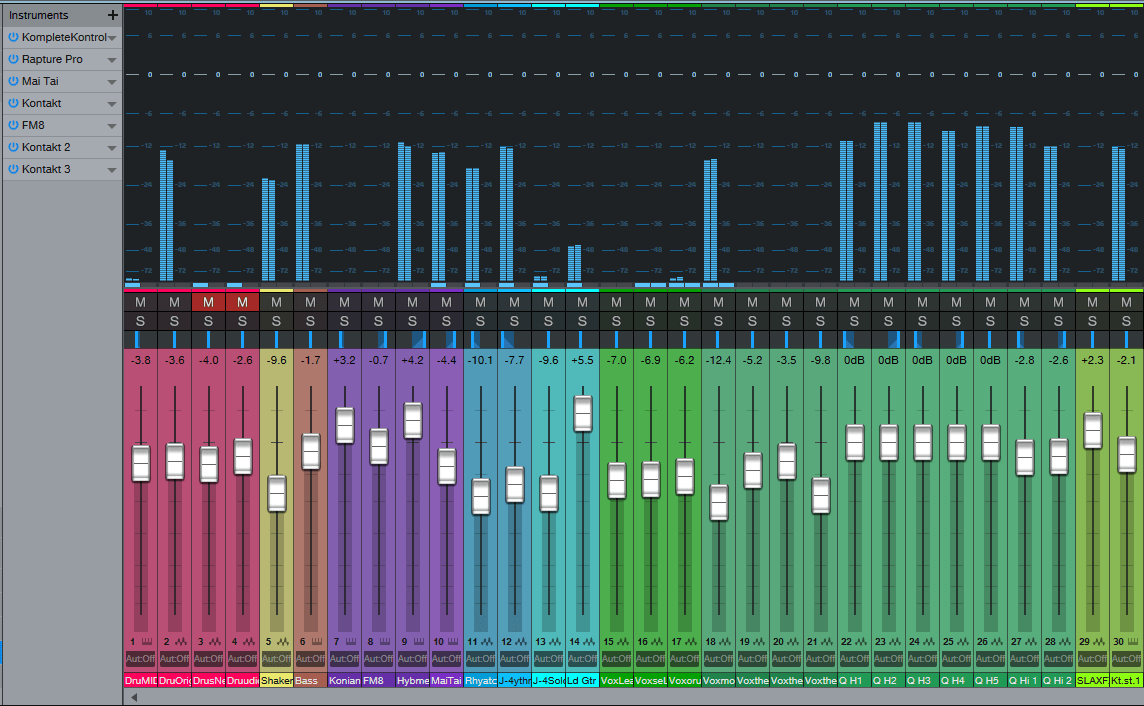Solo the Bass channel
This screenshot has height=706, width=1144.
pyautogui.click(x=310, y=321)
